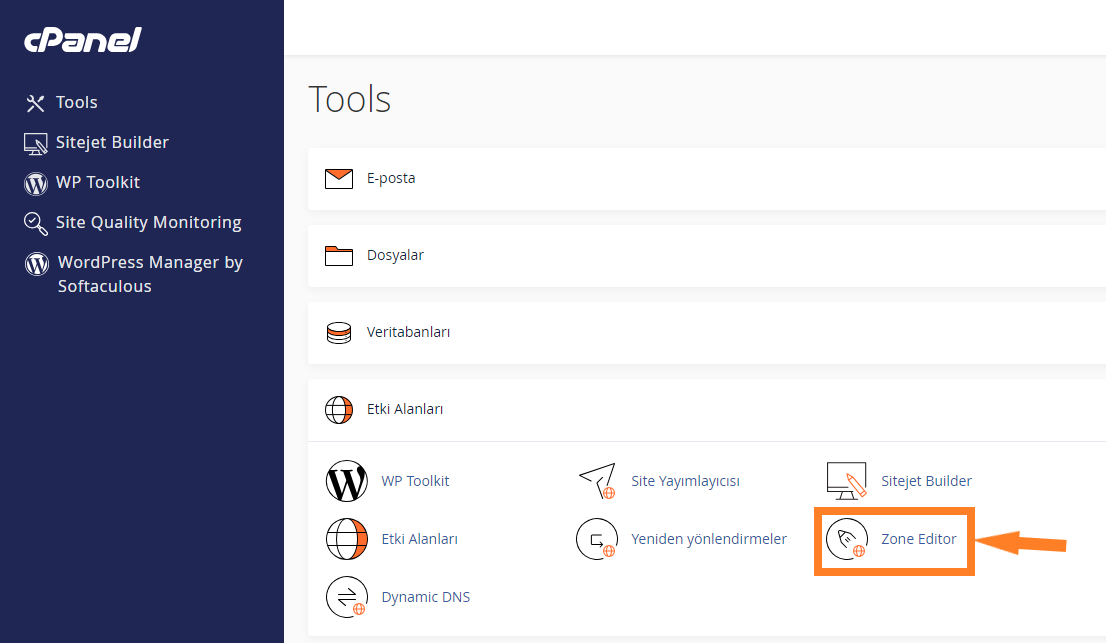The height and width of the screenshot is (643, 1106).
Task: Open WordPress Manager by Softaculous
Action: pyautogui.click(x=150, y=274)
